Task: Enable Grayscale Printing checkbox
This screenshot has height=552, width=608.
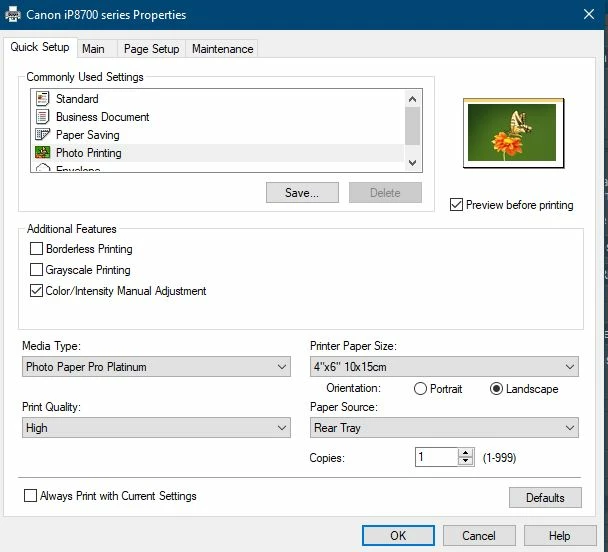Action: pyautogui.click(x=36, y=269)
